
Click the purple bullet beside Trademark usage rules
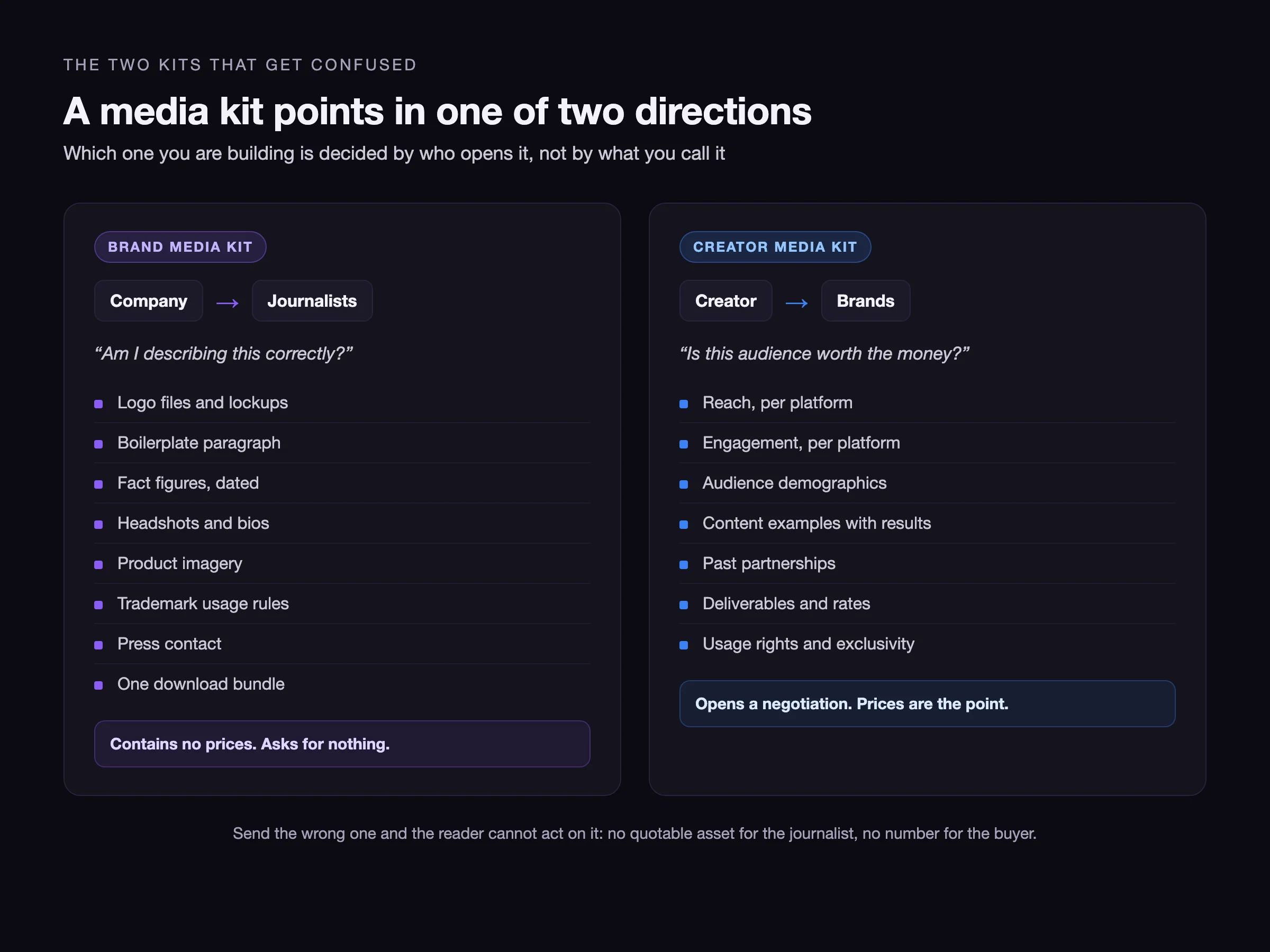coord(99,605)
